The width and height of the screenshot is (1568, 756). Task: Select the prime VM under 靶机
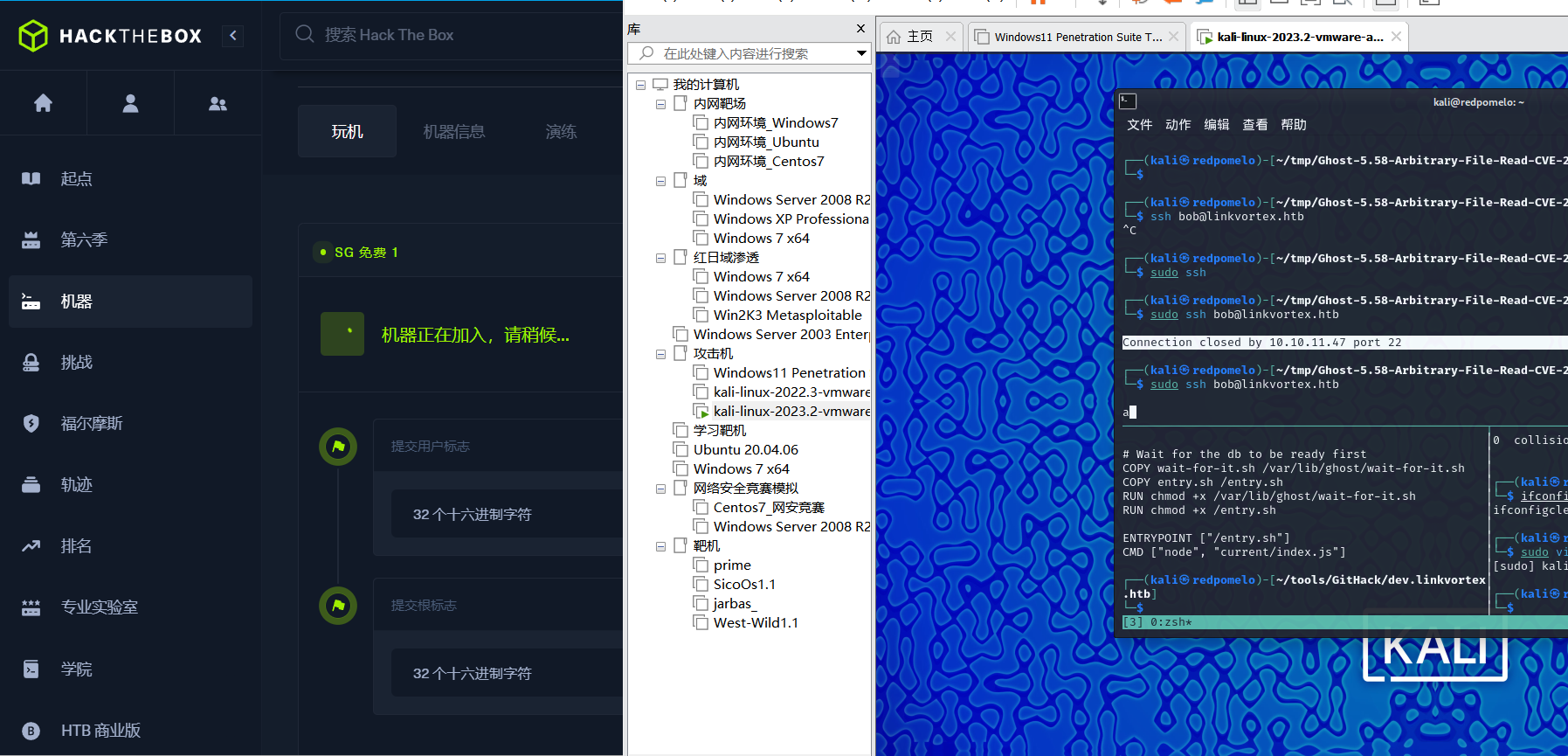(732, 565)
